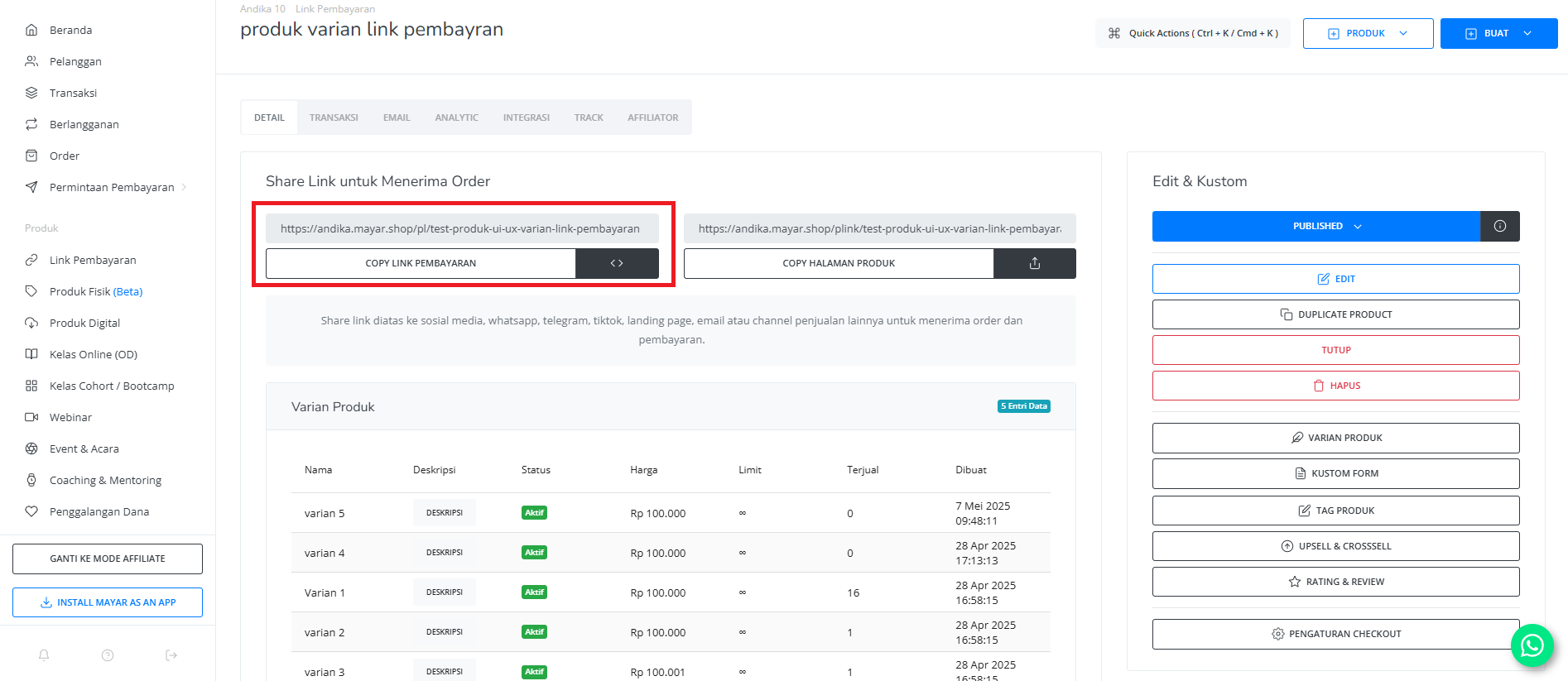Click the Harga column header
This screenshot has width=1568, height=681.
[x=644, y=470]
